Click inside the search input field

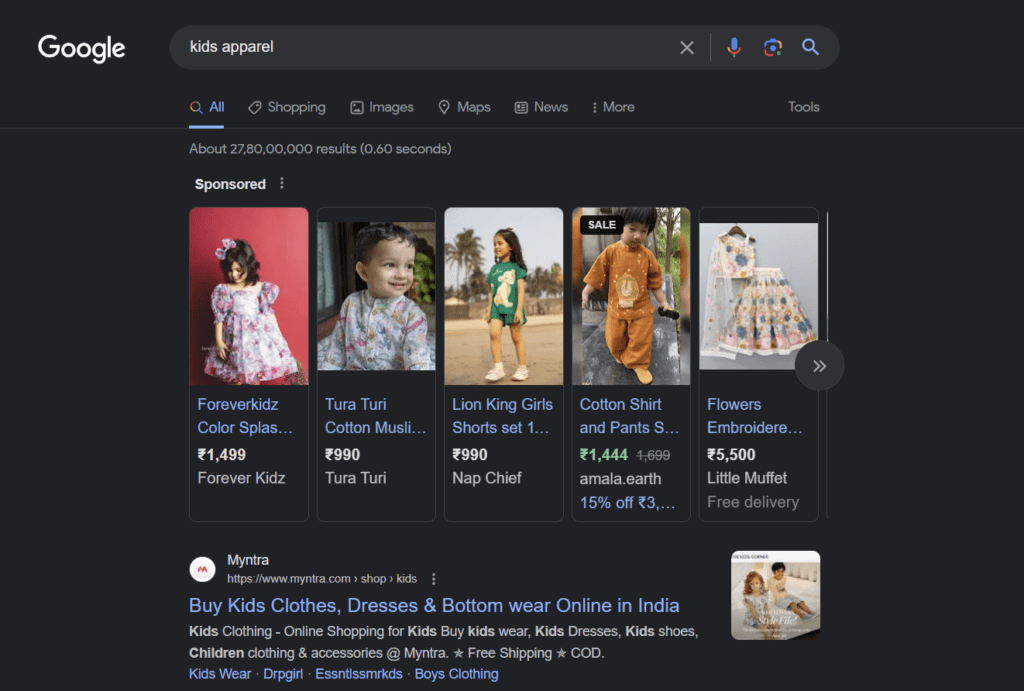click(x=400, y=47)
